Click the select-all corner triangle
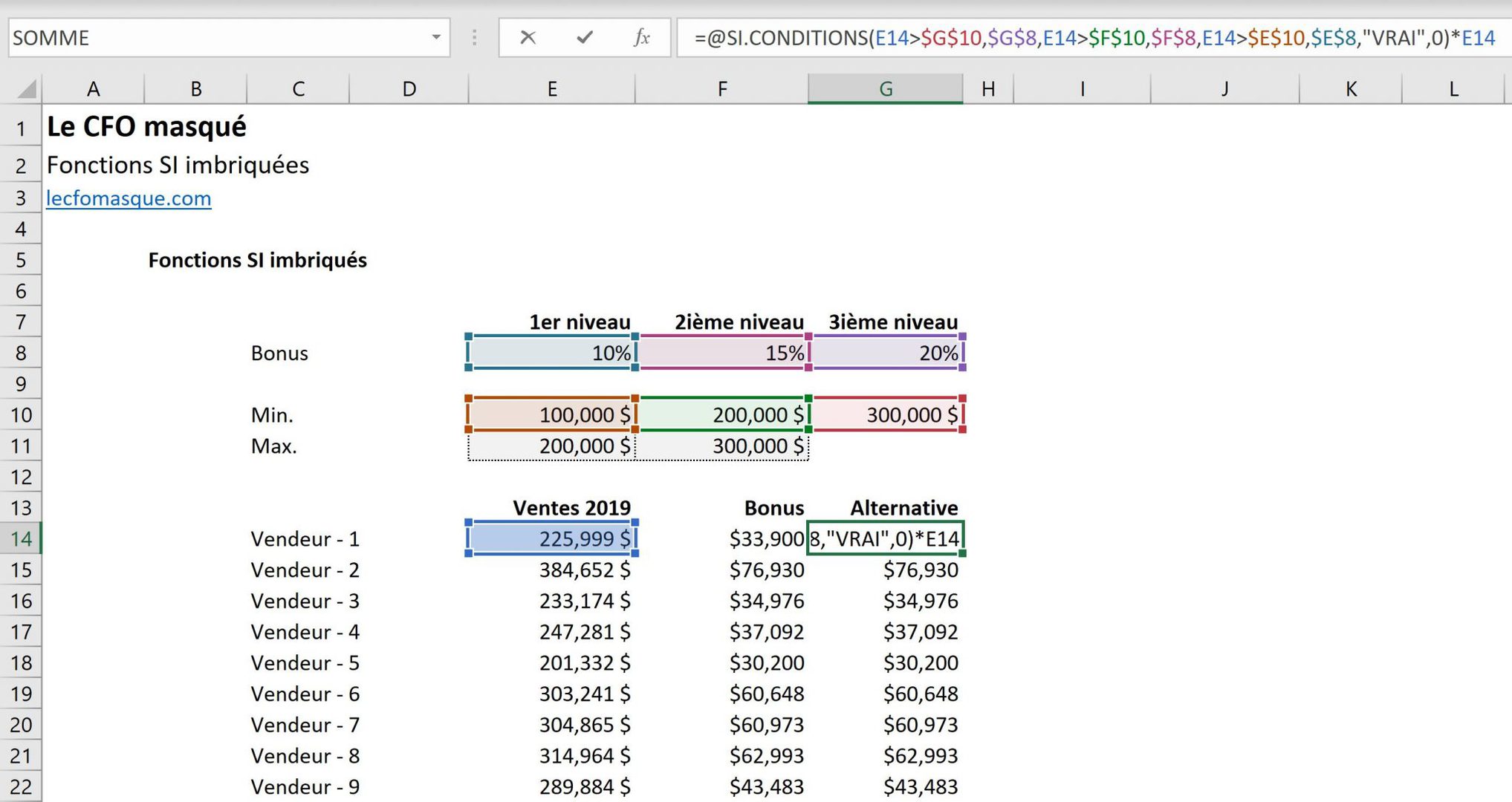1512x802 pixels. (27, 90)
